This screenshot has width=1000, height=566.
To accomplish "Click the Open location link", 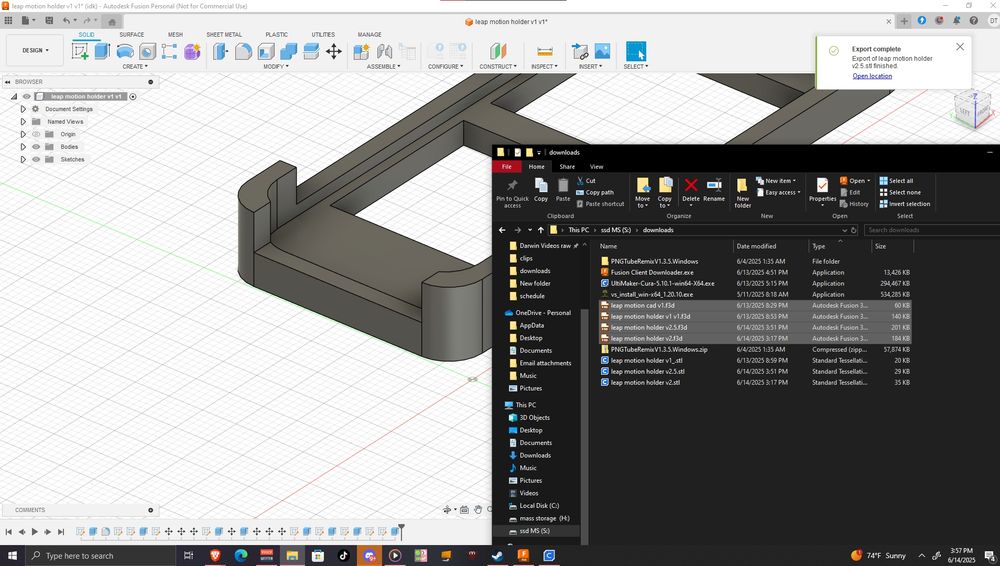I will click(x=872, y=76).
